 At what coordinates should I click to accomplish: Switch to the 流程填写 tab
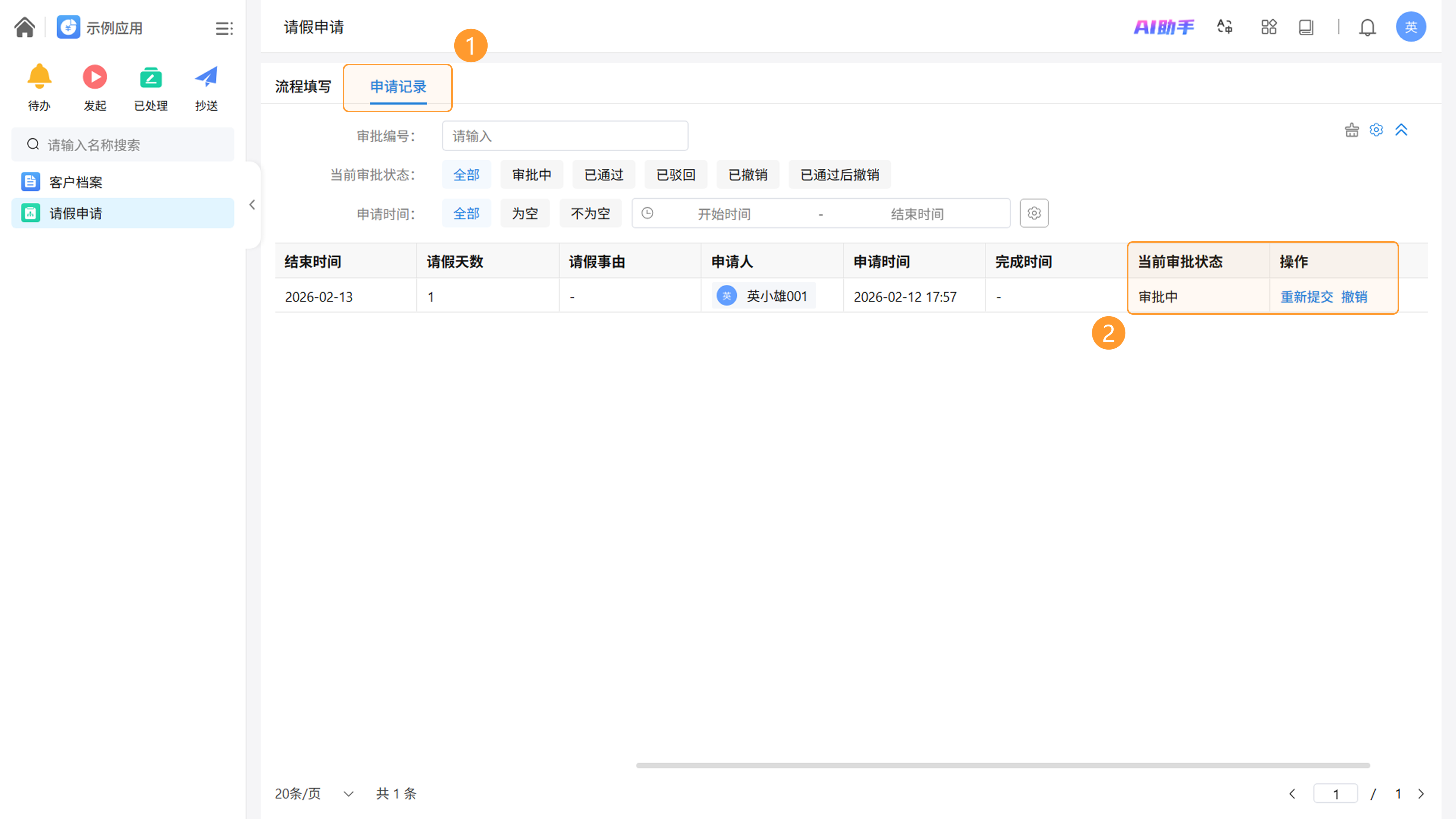point(303,86)
